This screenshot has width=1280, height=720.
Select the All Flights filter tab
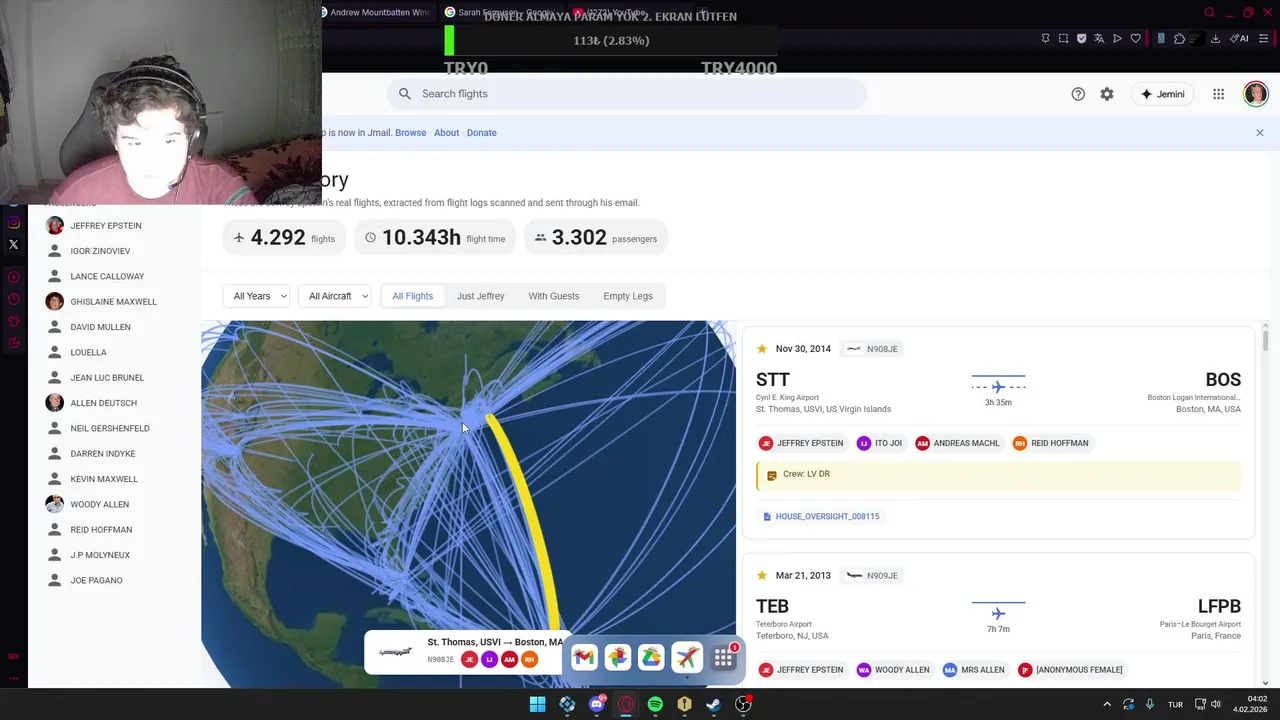[x=412, y=296]
